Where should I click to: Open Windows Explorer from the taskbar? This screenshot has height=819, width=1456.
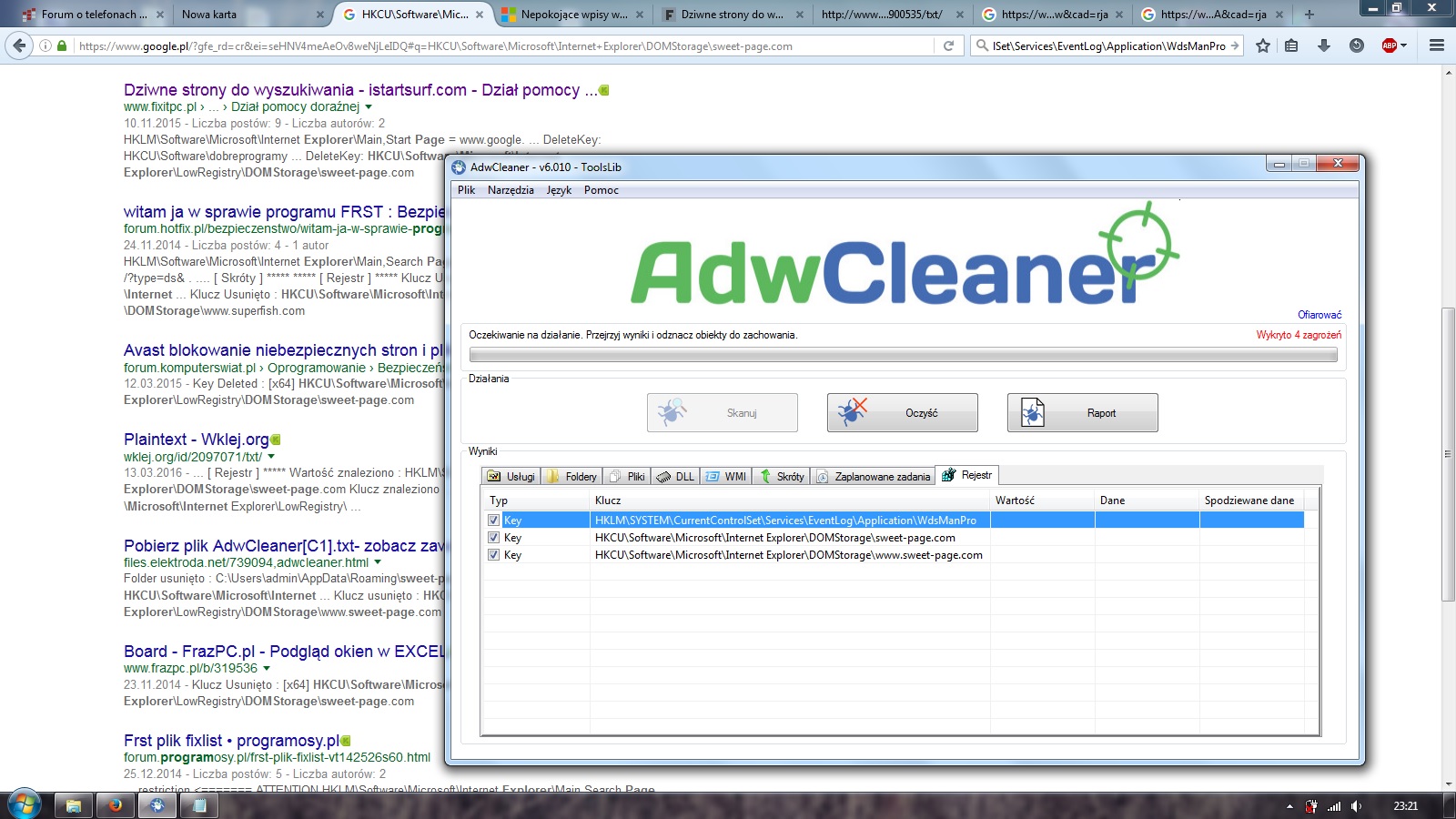click(x=73, y=805)
